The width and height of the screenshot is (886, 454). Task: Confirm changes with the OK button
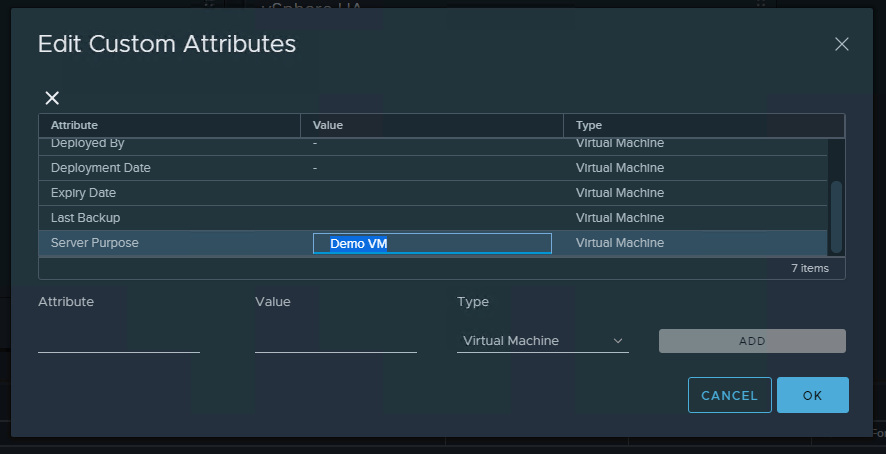click(812, 395)
